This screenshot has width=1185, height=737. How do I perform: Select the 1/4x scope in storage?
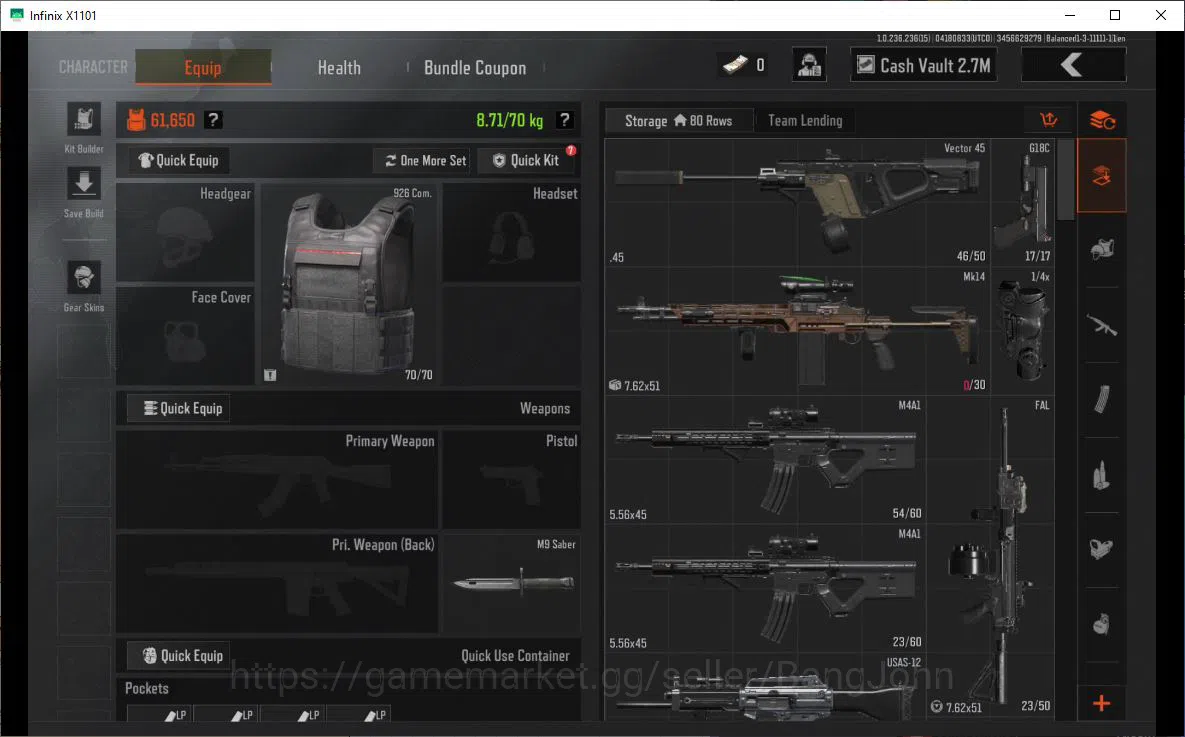[x=1023, y=331]
